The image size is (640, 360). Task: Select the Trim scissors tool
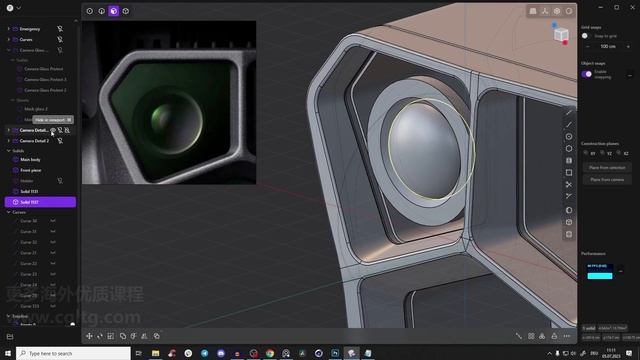point(569,184)
